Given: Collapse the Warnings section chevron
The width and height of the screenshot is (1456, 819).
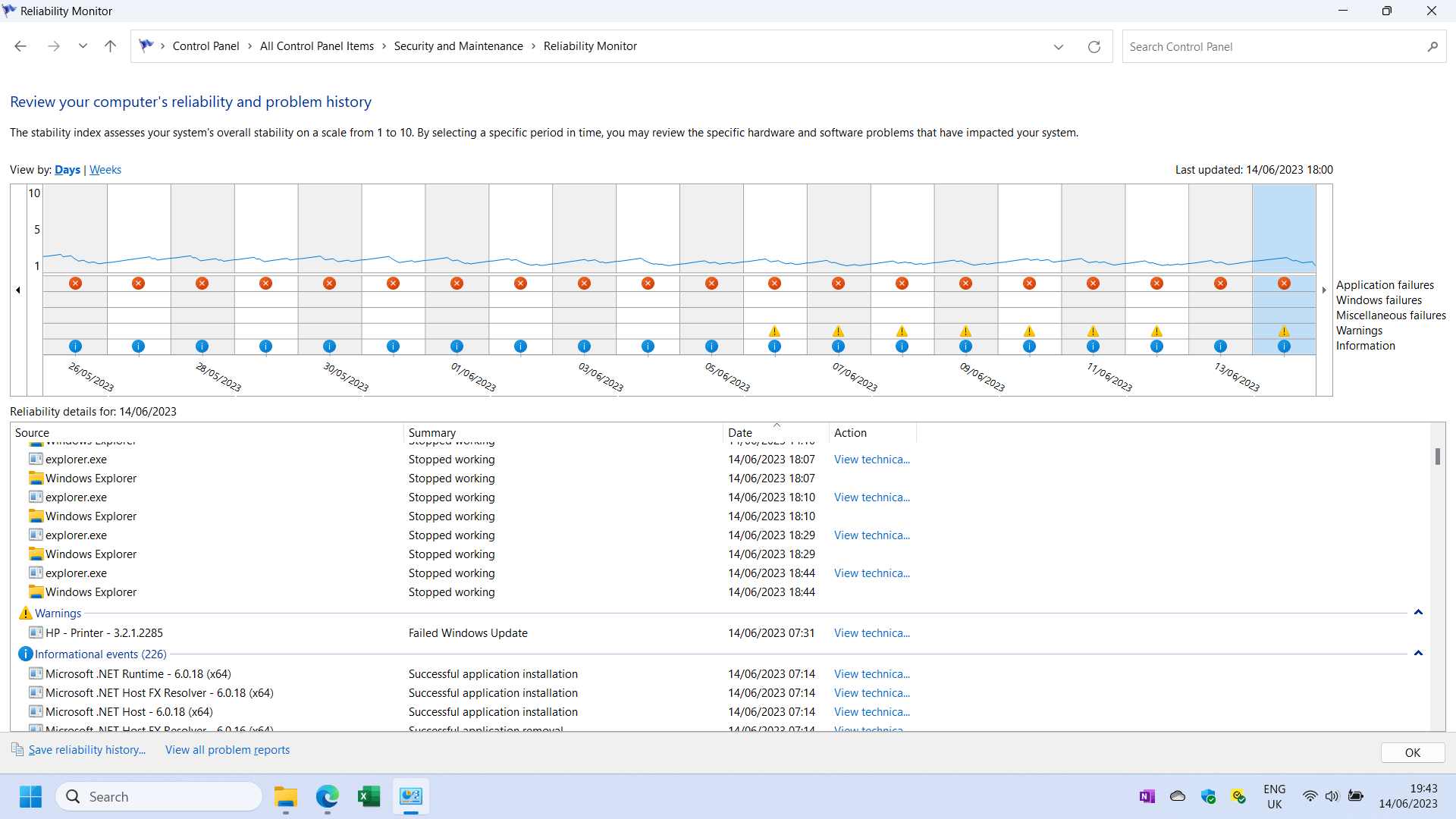Looking at the screenshot, I should [1418, 613].
